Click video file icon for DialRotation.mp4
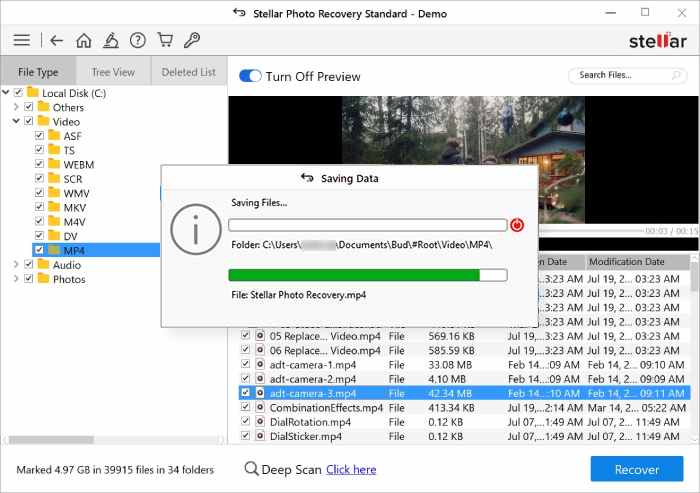This screenshot has height=493, width=700. (x=260, y=422)
